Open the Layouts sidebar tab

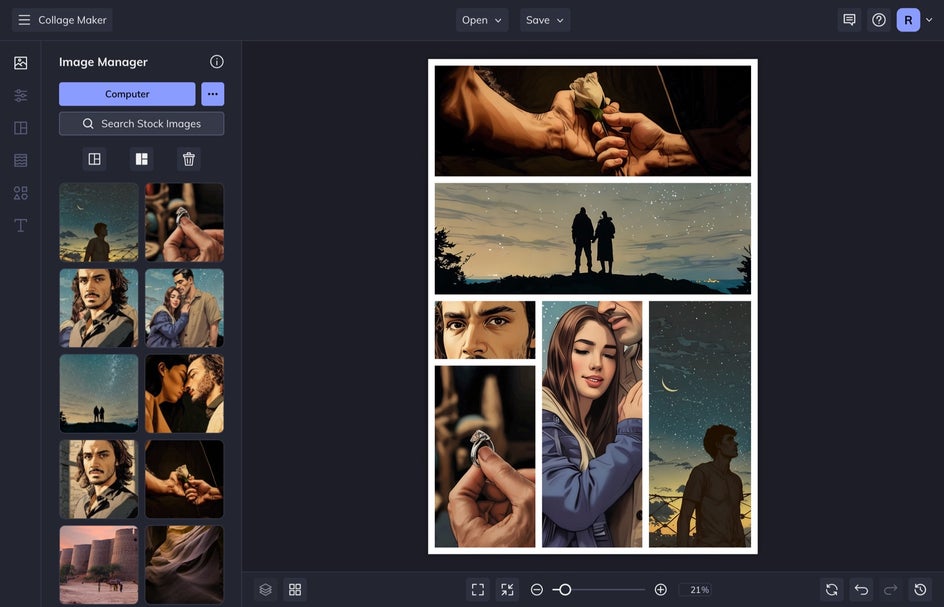pos(20,128)
